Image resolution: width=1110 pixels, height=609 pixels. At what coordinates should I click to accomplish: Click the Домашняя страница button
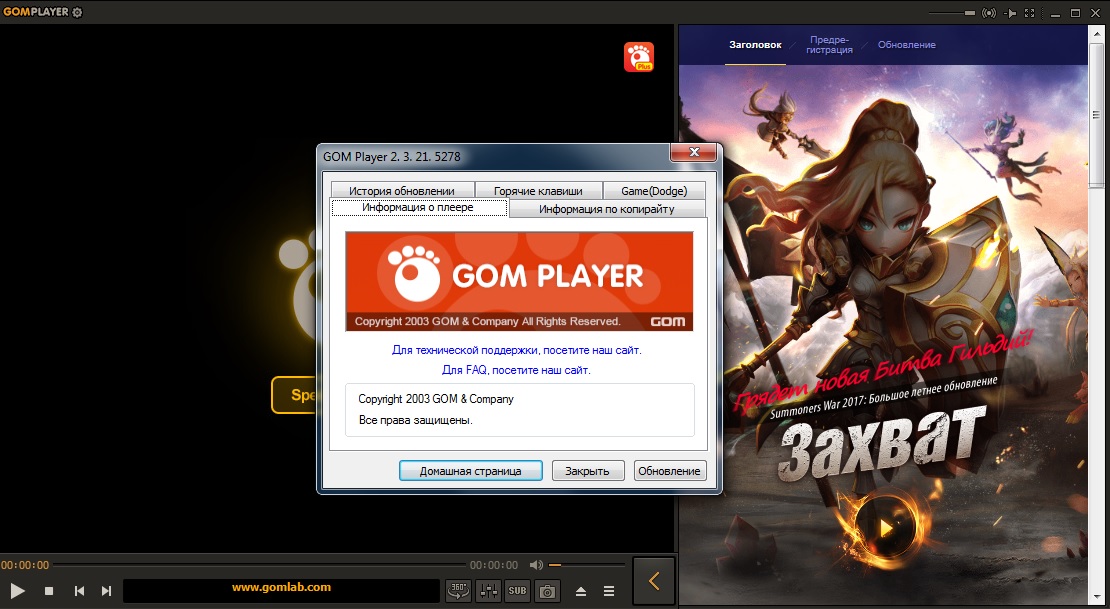471,471
